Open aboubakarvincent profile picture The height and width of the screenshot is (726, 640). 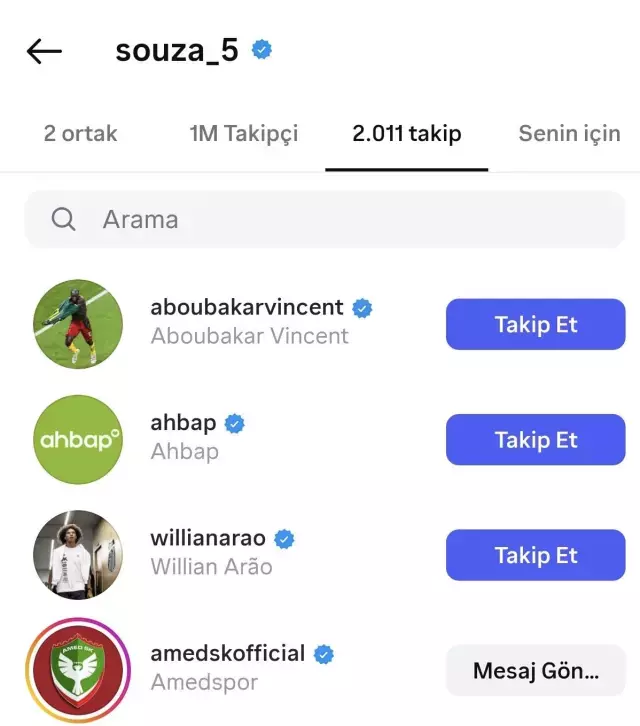pyautogui.click(x=78, y=324)
